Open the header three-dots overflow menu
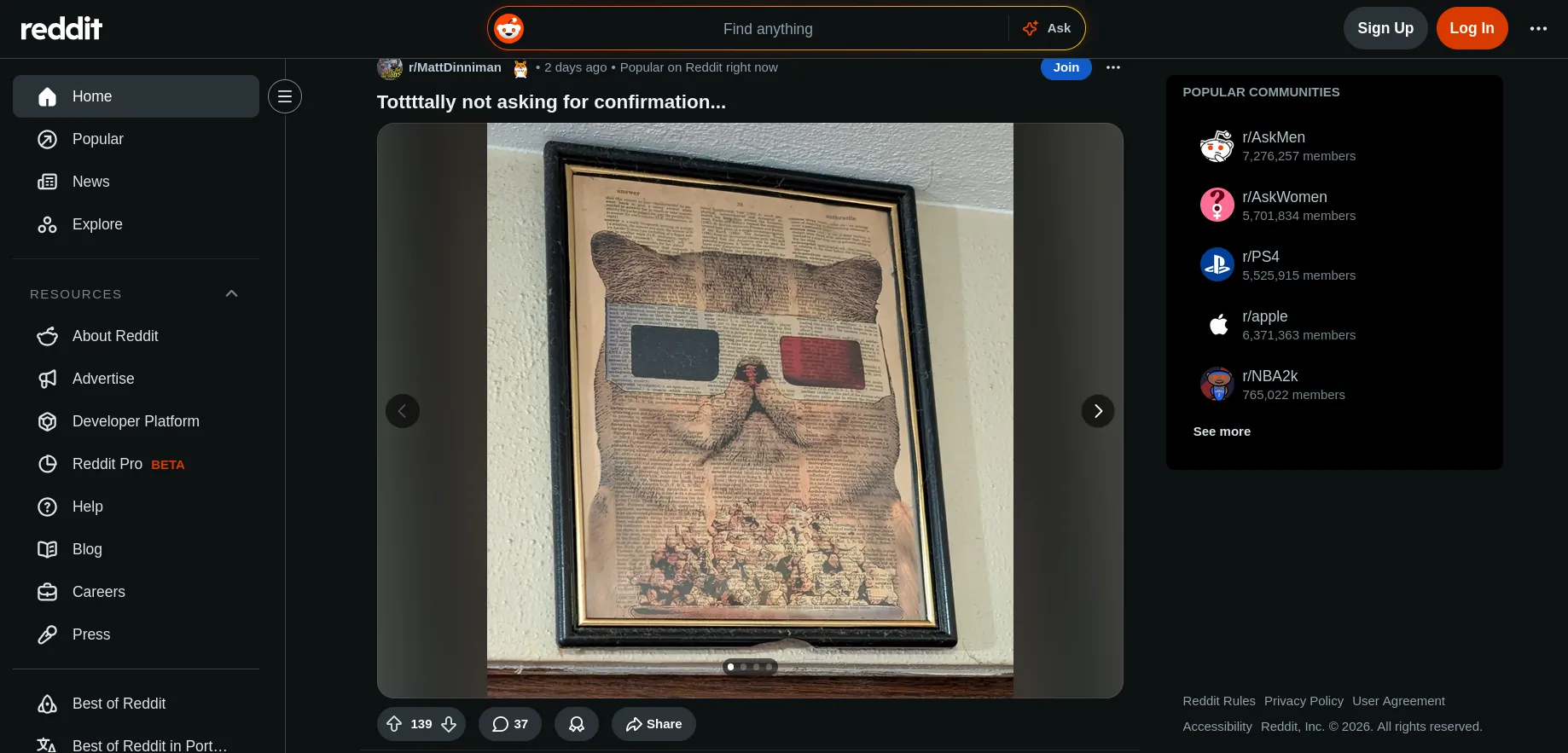The image size is (1568, 753). click(1538, 28)
